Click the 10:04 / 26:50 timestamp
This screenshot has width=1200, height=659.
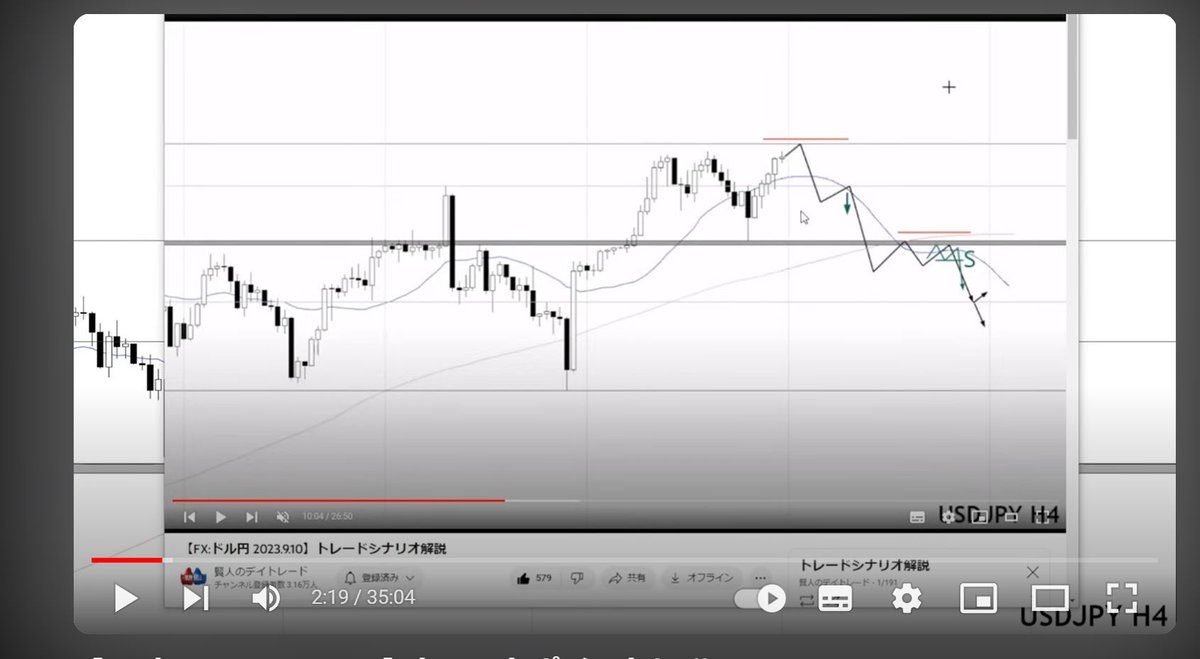click(328, 517)
